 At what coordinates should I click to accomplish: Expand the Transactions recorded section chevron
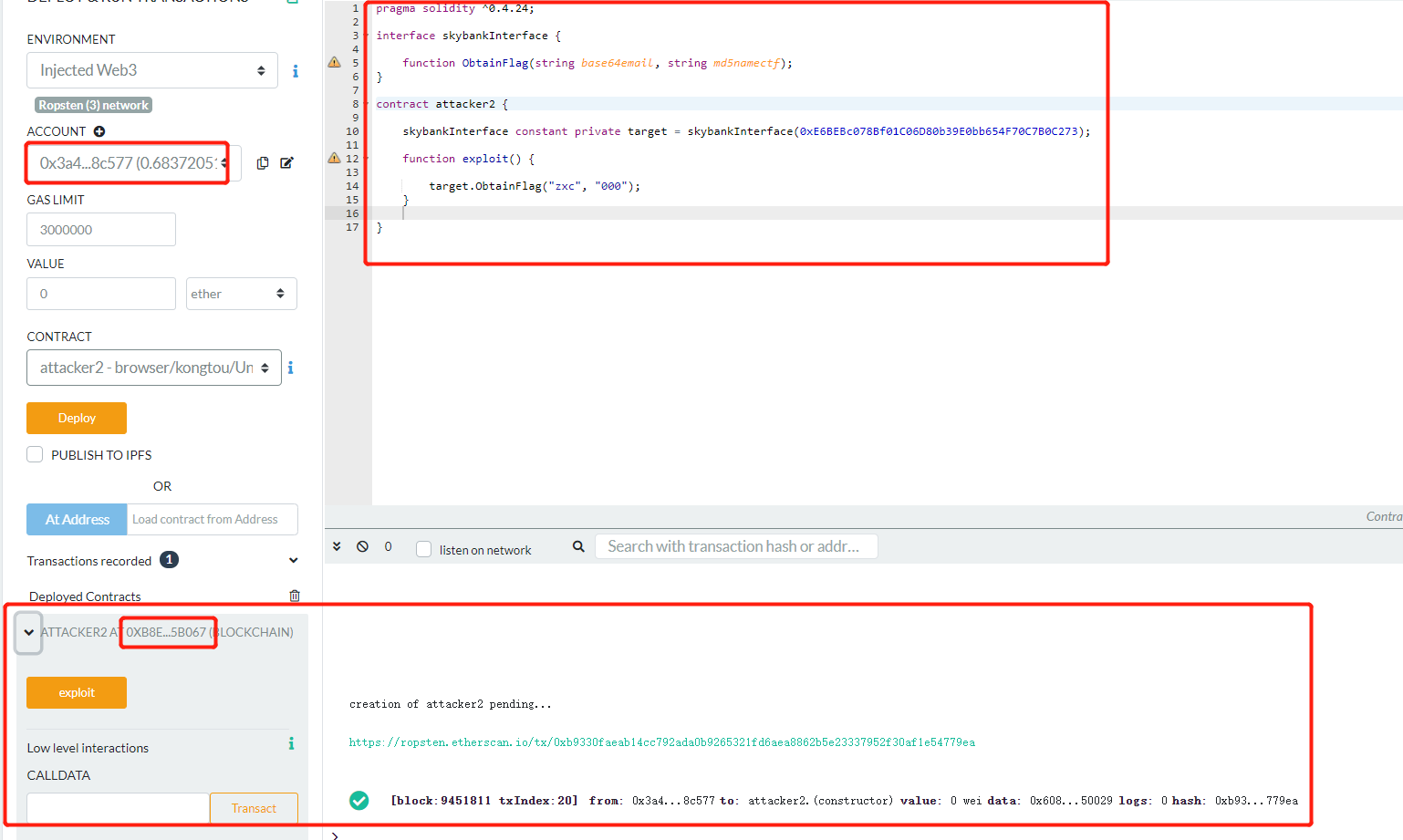[x=293, y=560]
